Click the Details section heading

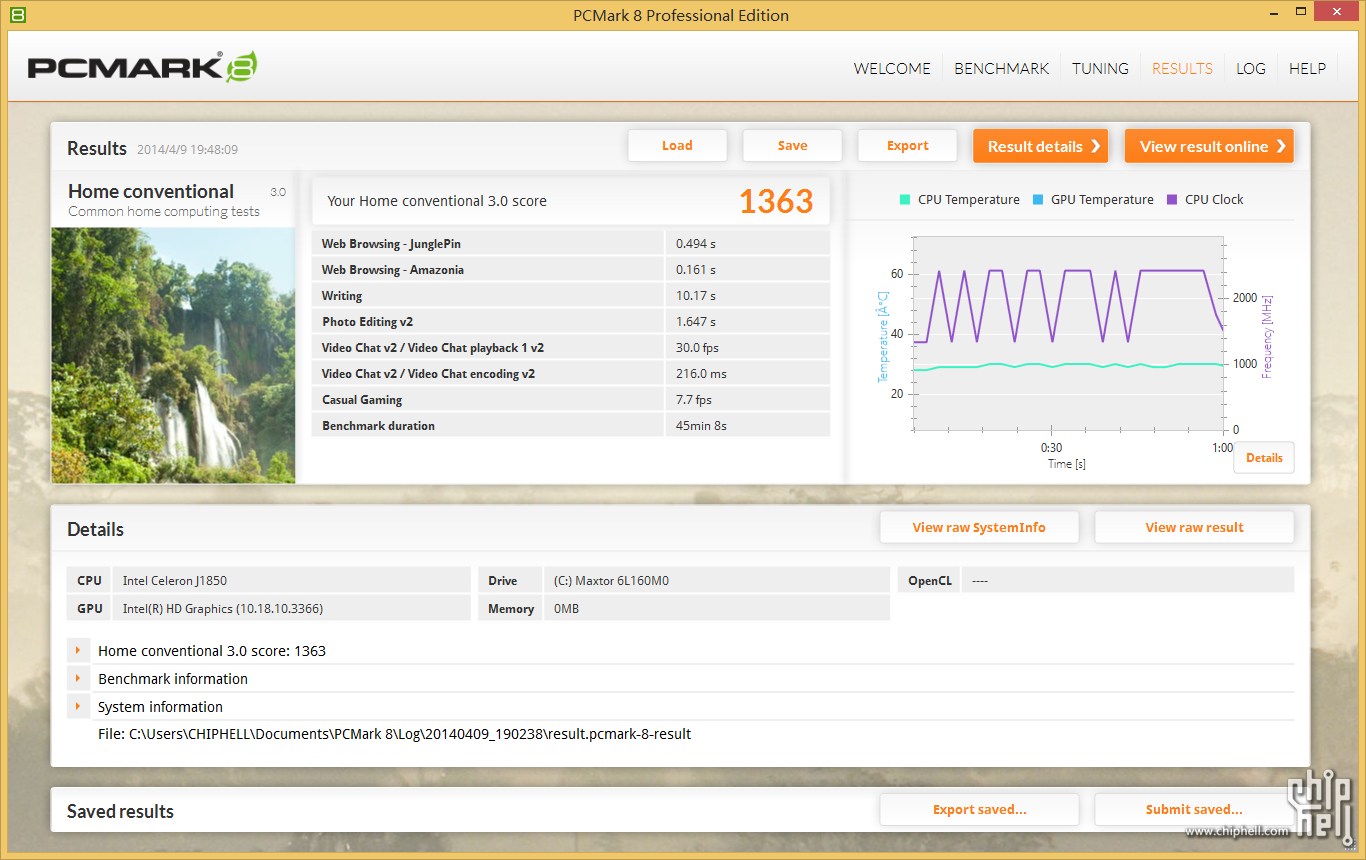click(x=95, y=529)
